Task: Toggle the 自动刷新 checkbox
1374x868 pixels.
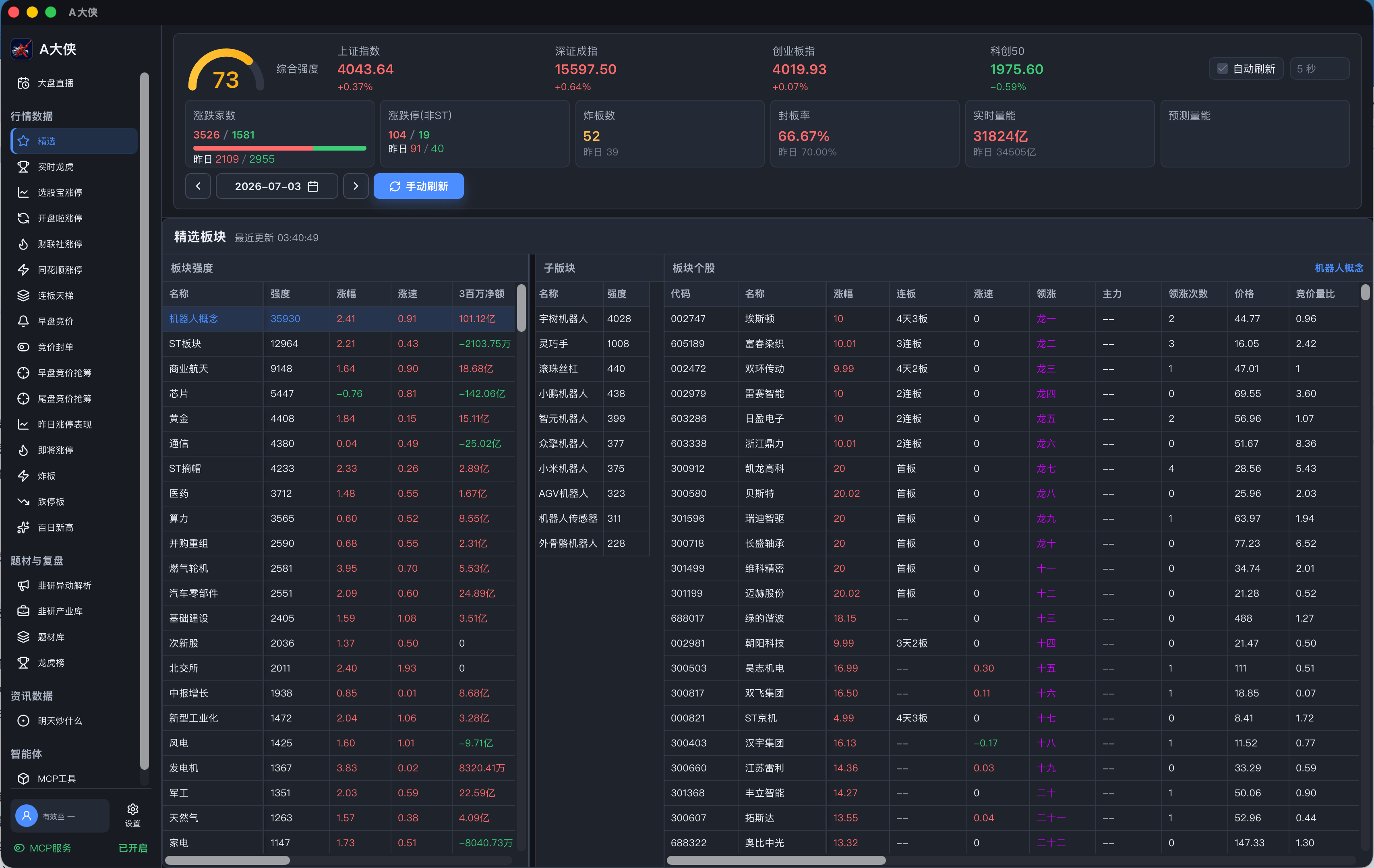Action: click(x=1222, y=68)
